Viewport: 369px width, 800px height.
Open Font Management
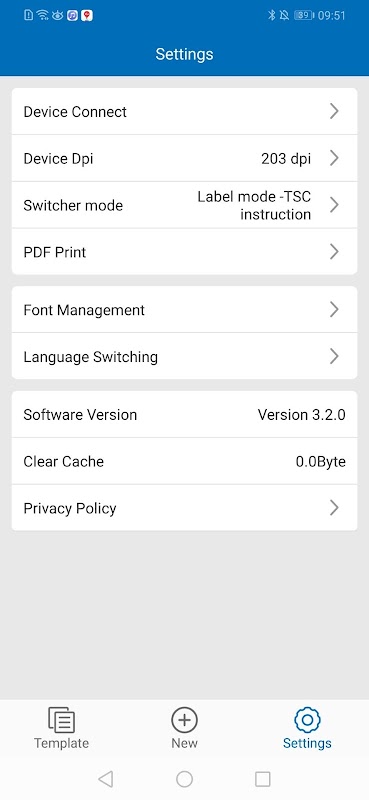point(184,310)
